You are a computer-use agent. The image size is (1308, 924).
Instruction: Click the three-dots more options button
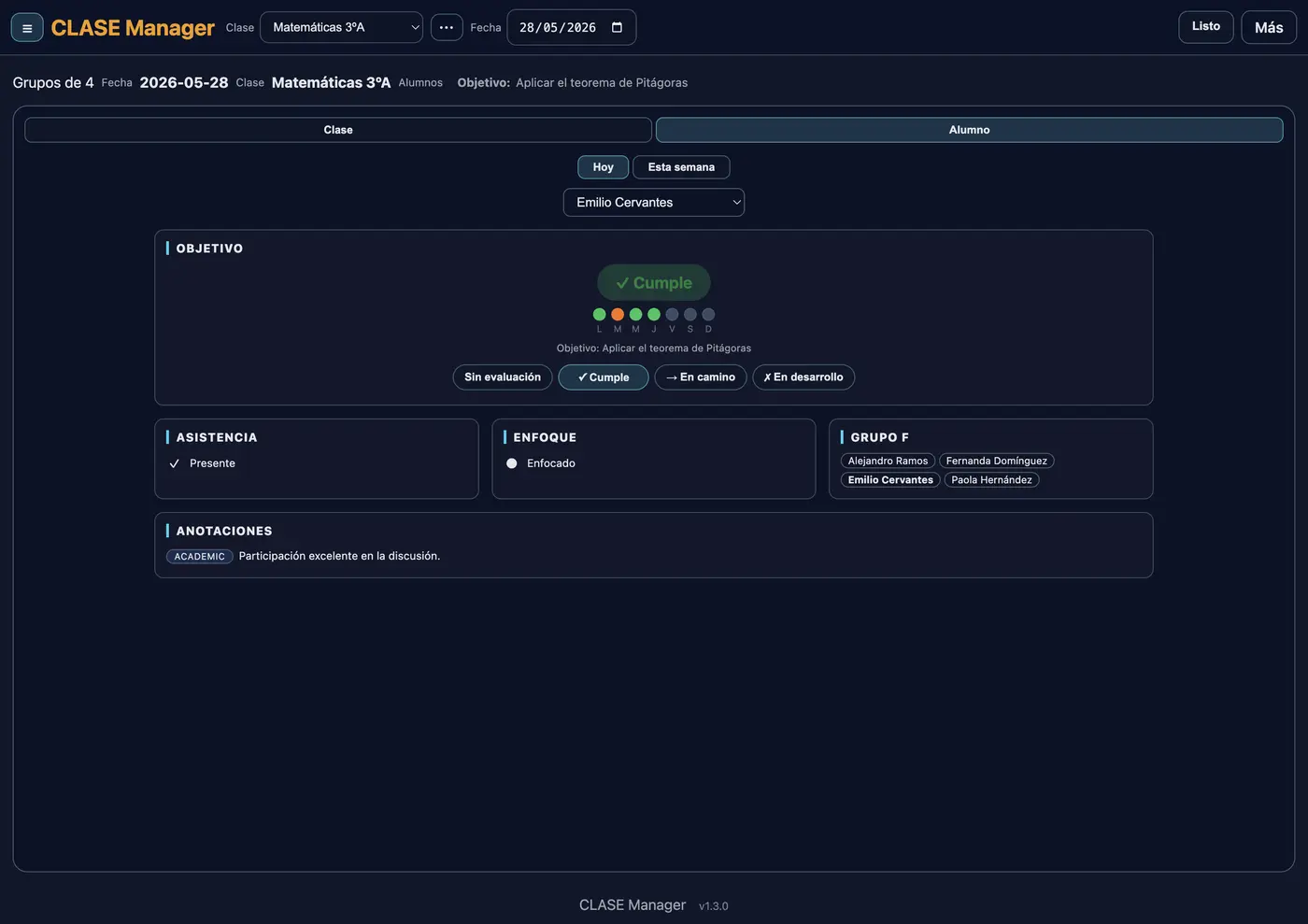click(x=447, y=27)
